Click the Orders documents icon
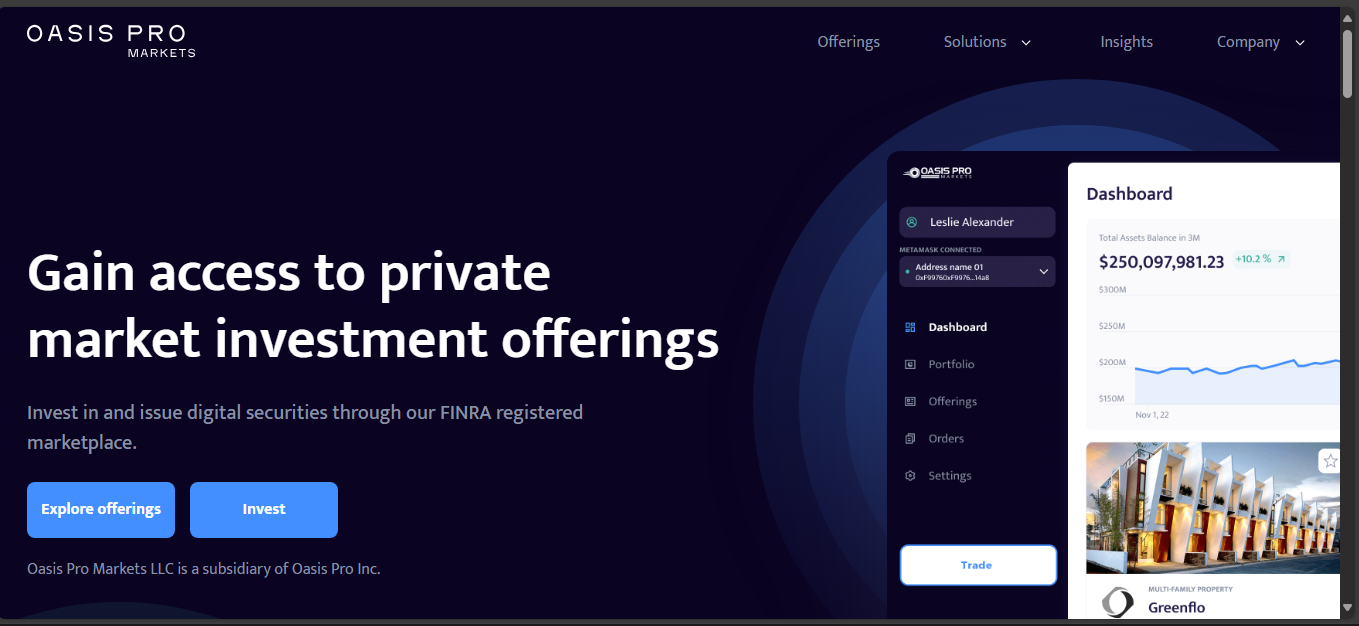The height and width of the screenshot is (626, 1359). point(910,439)
